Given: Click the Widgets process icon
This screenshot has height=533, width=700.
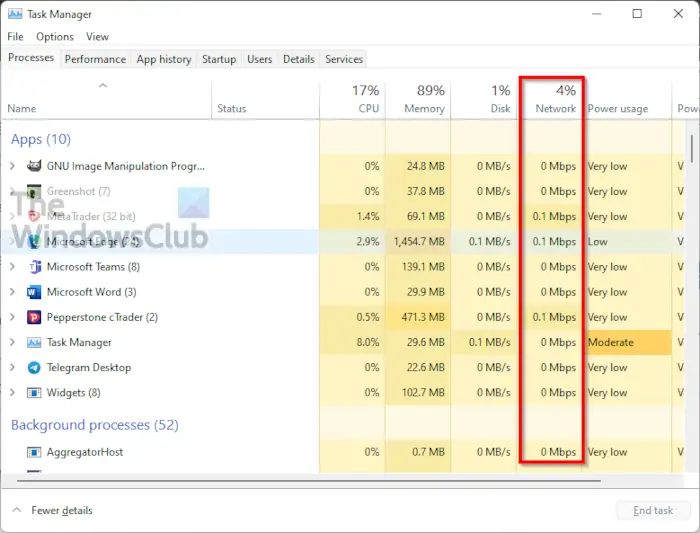Looking at the screenshot, I should click(x=34, y=393).
